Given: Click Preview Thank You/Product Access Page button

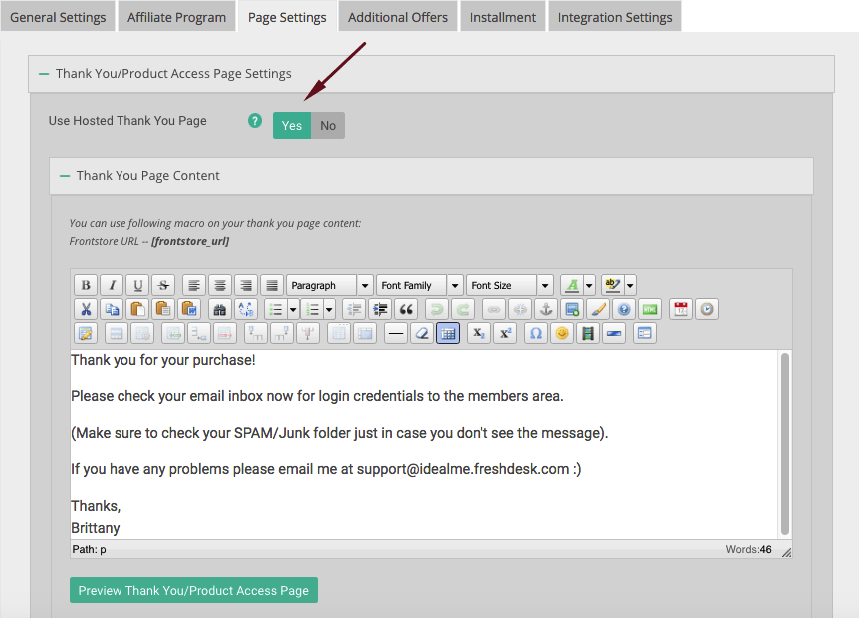Looking at the screenshot, I should pyautogui.click(x=194, y=590).
